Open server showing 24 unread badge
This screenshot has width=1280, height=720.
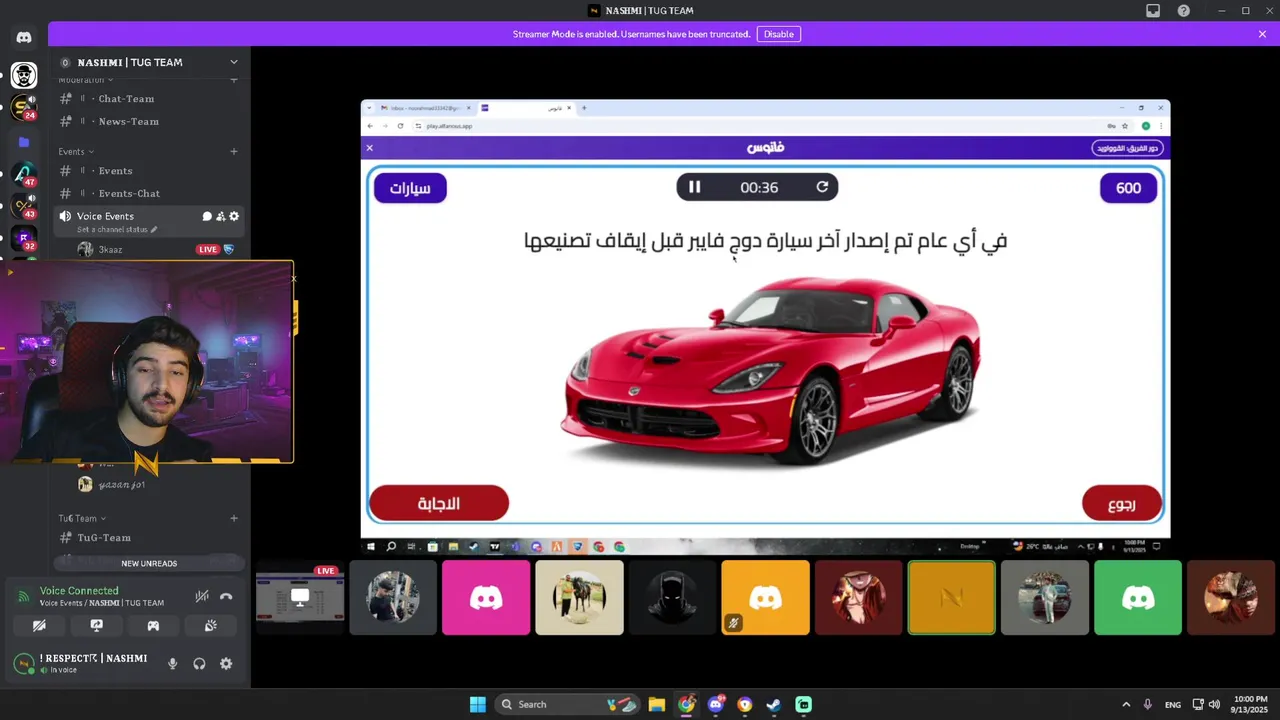pos(24,108)
